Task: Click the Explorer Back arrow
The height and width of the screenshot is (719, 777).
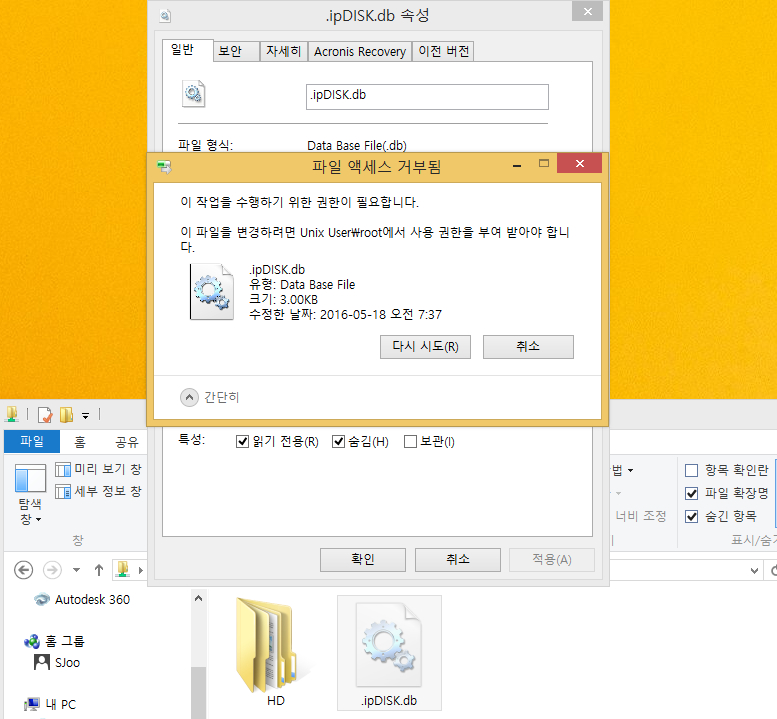Action: 23,570
